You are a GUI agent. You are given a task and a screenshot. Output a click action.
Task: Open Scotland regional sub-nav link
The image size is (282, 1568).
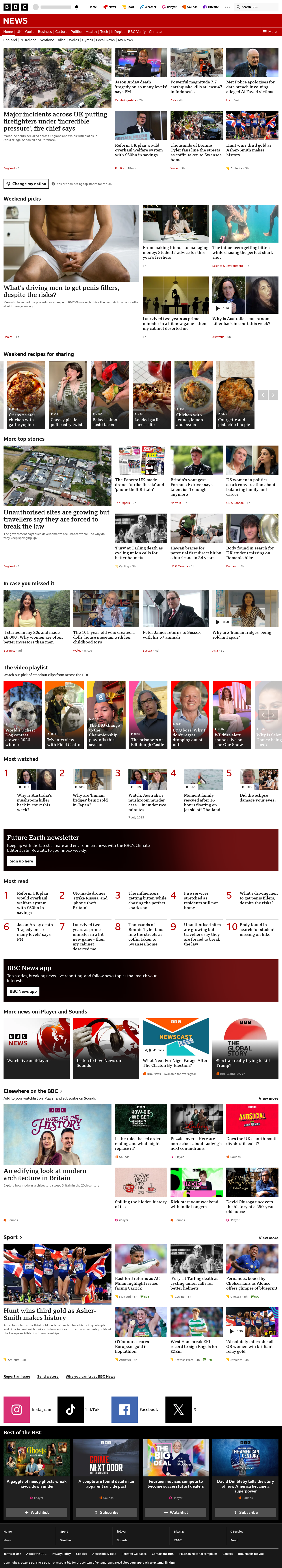click(x=47, y=40)
